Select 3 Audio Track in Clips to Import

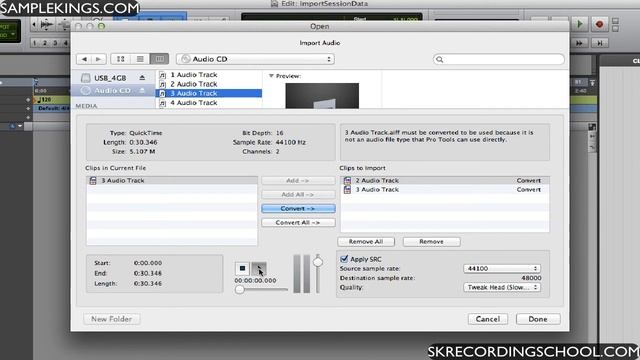click(x=445, y=190)
